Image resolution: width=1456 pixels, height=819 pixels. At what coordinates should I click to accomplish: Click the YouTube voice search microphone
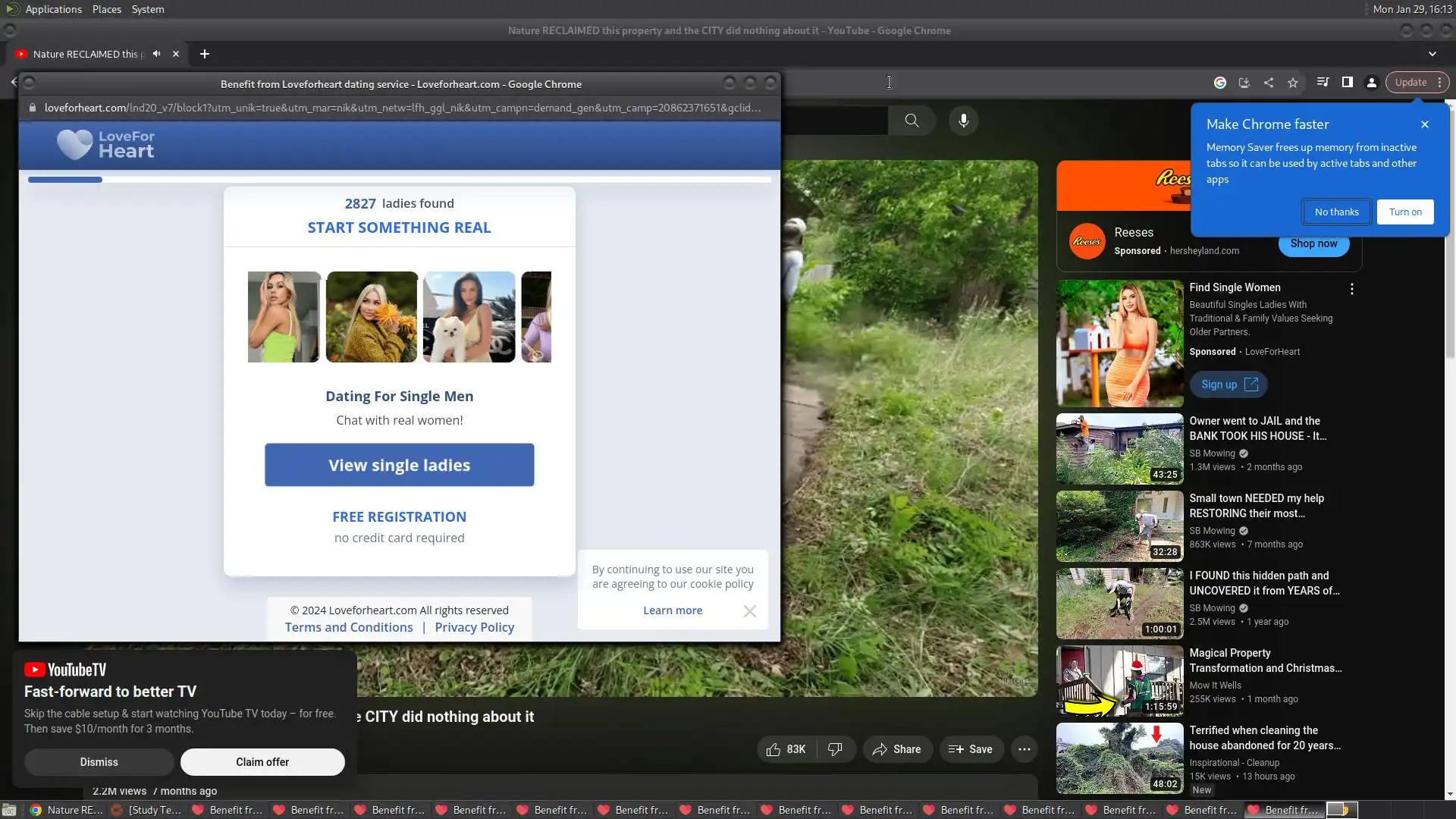(x=963, y=121)
